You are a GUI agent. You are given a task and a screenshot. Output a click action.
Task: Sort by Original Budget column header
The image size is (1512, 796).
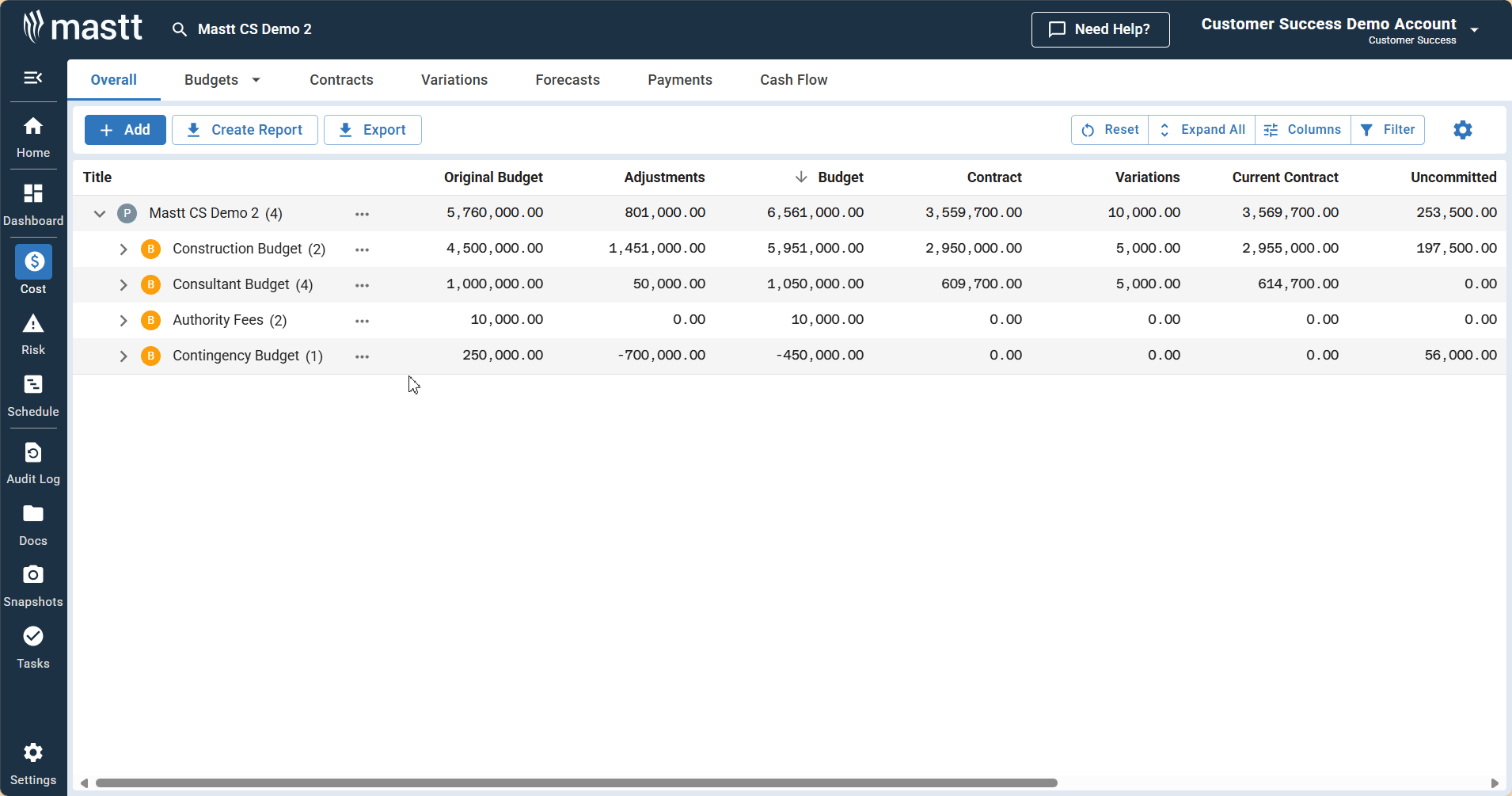tap(493, 177)
